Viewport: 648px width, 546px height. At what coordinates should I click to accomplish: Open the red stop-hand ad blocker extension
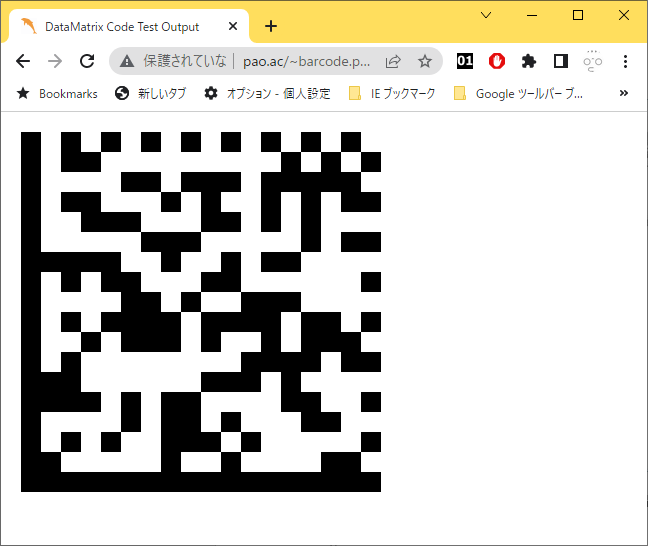(x=497, y=61)
